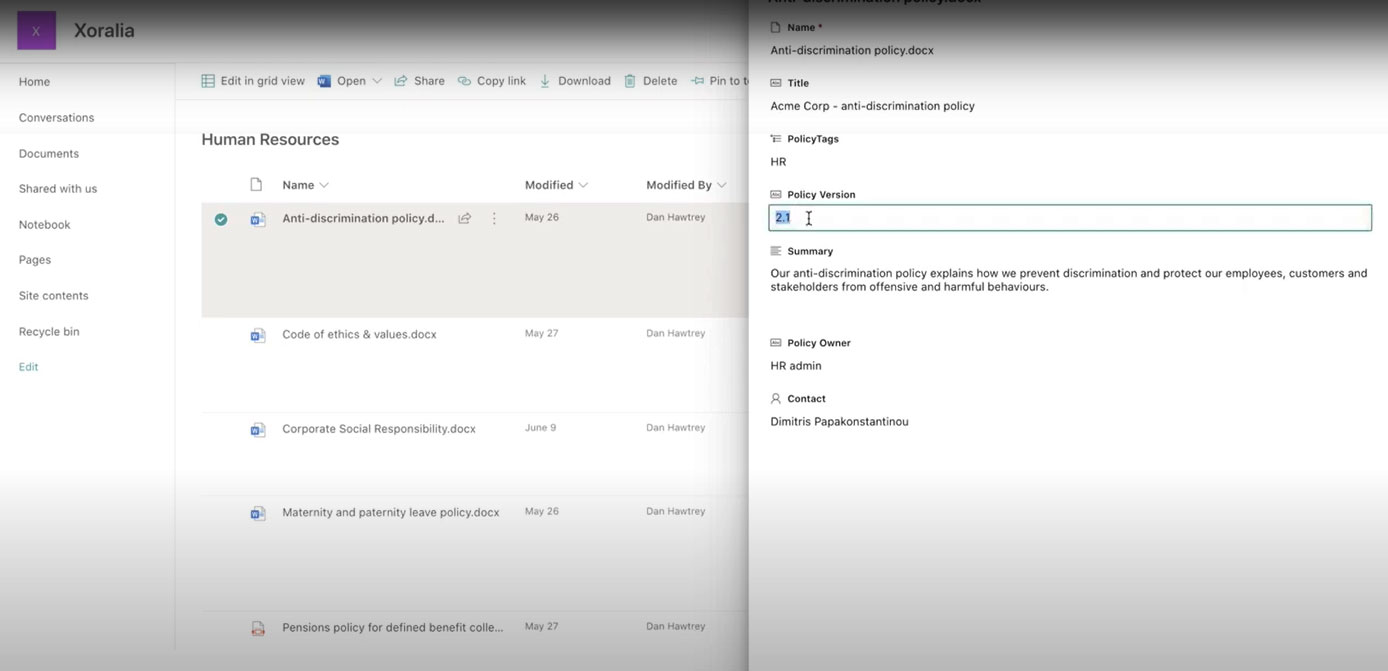Open Notebook from the sidebar
The image size is (1388, 671).
point(45,225)
